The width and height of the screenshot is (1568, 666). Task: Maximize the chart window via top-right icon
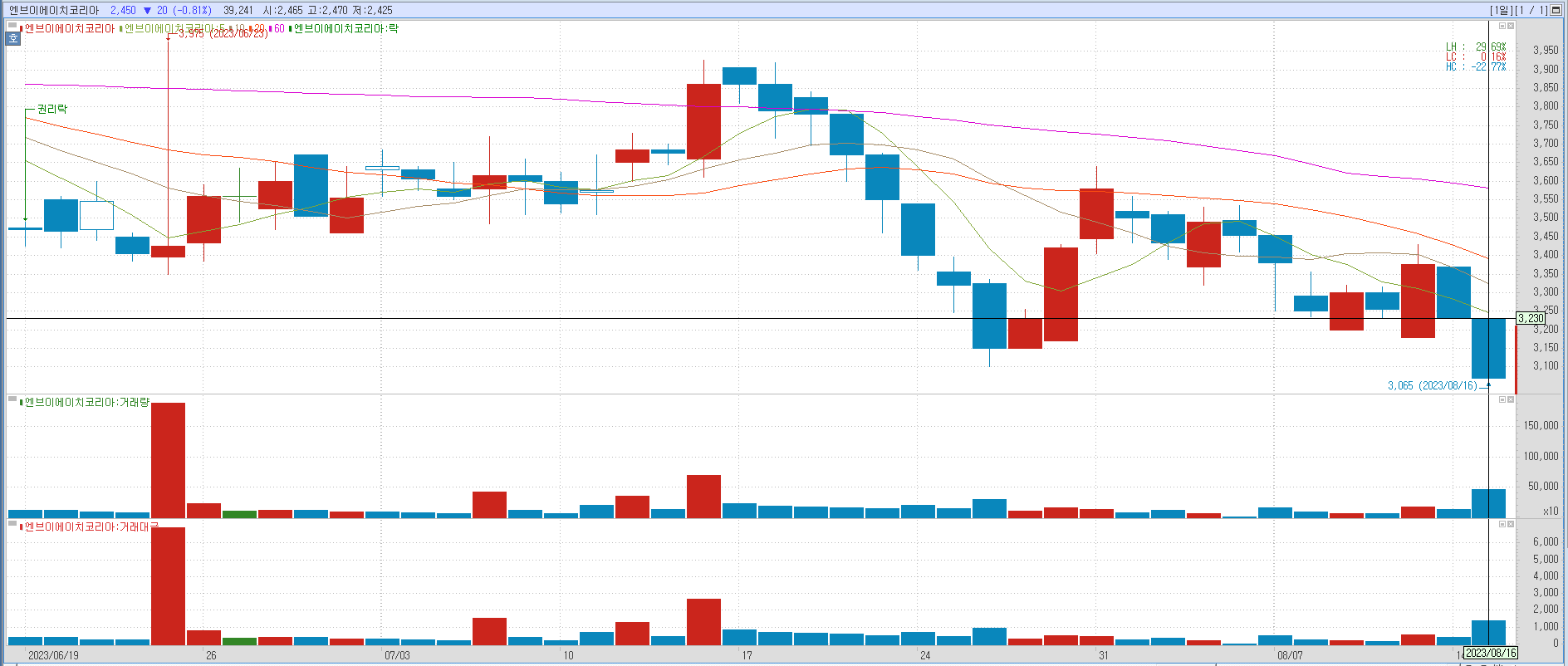click(x=1556, y=10)
